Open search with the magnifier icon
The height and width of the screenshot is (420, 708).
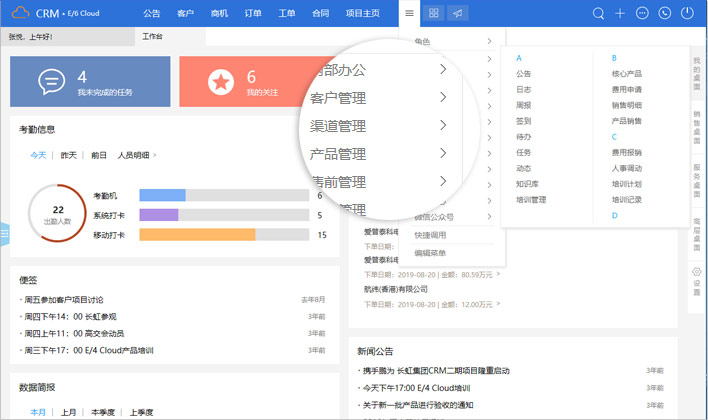click(x=598, y=13)
